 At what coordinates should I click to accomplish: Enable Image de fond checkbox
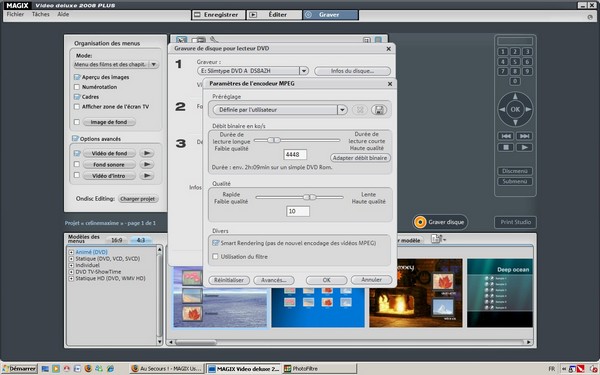pyautogui.click(x=77, y=122)
